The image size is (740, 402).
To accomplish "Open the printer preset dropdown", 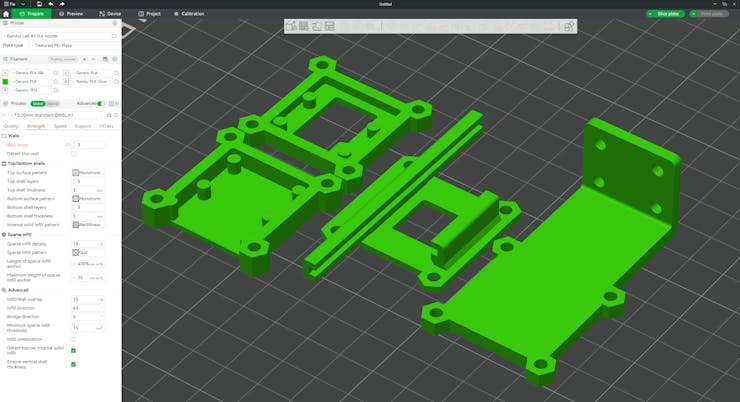I will [x=56, y=36].
